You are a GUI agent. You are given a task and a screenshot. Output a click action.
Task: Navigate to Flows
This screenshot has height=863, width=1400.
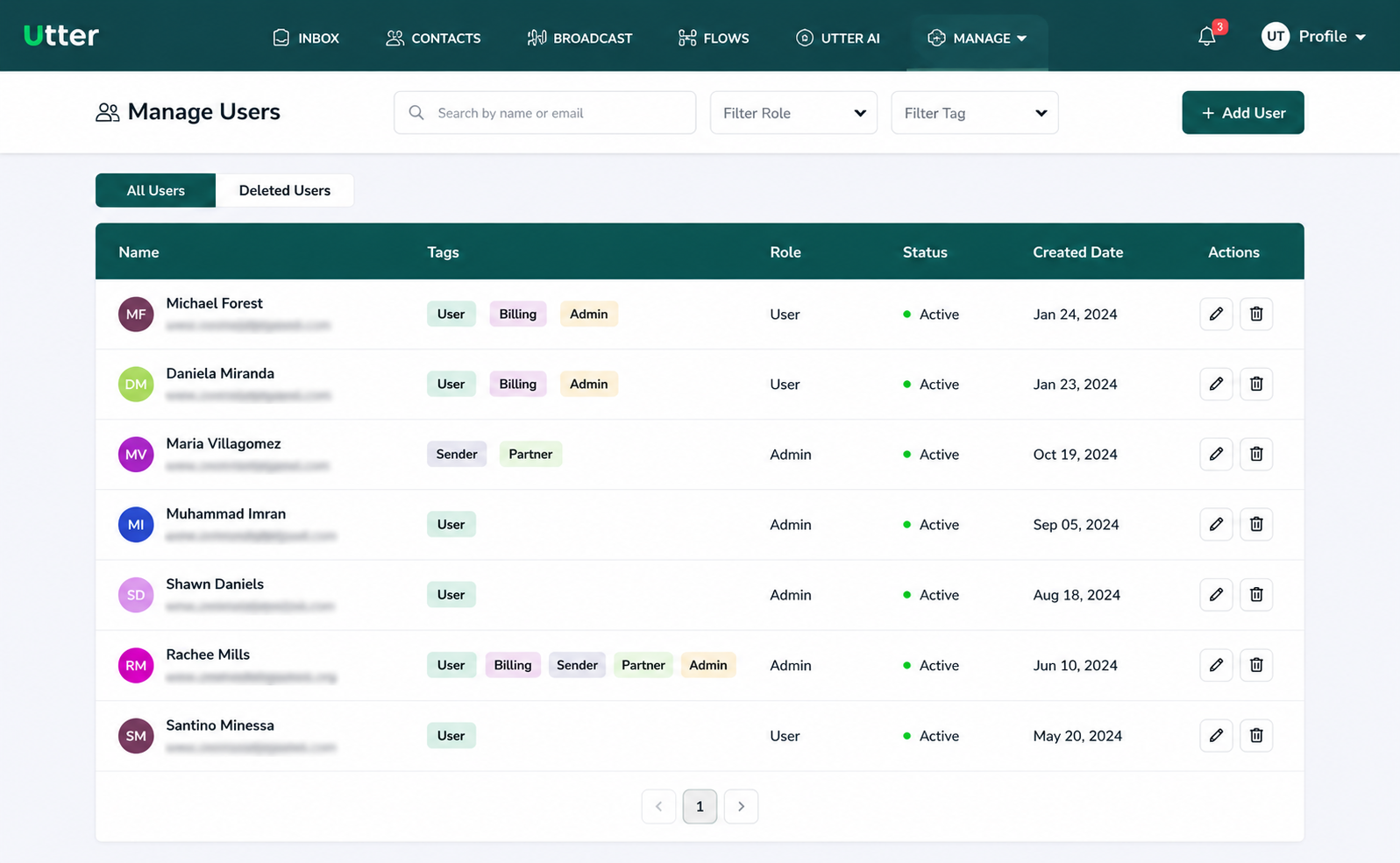pos(714,38)
